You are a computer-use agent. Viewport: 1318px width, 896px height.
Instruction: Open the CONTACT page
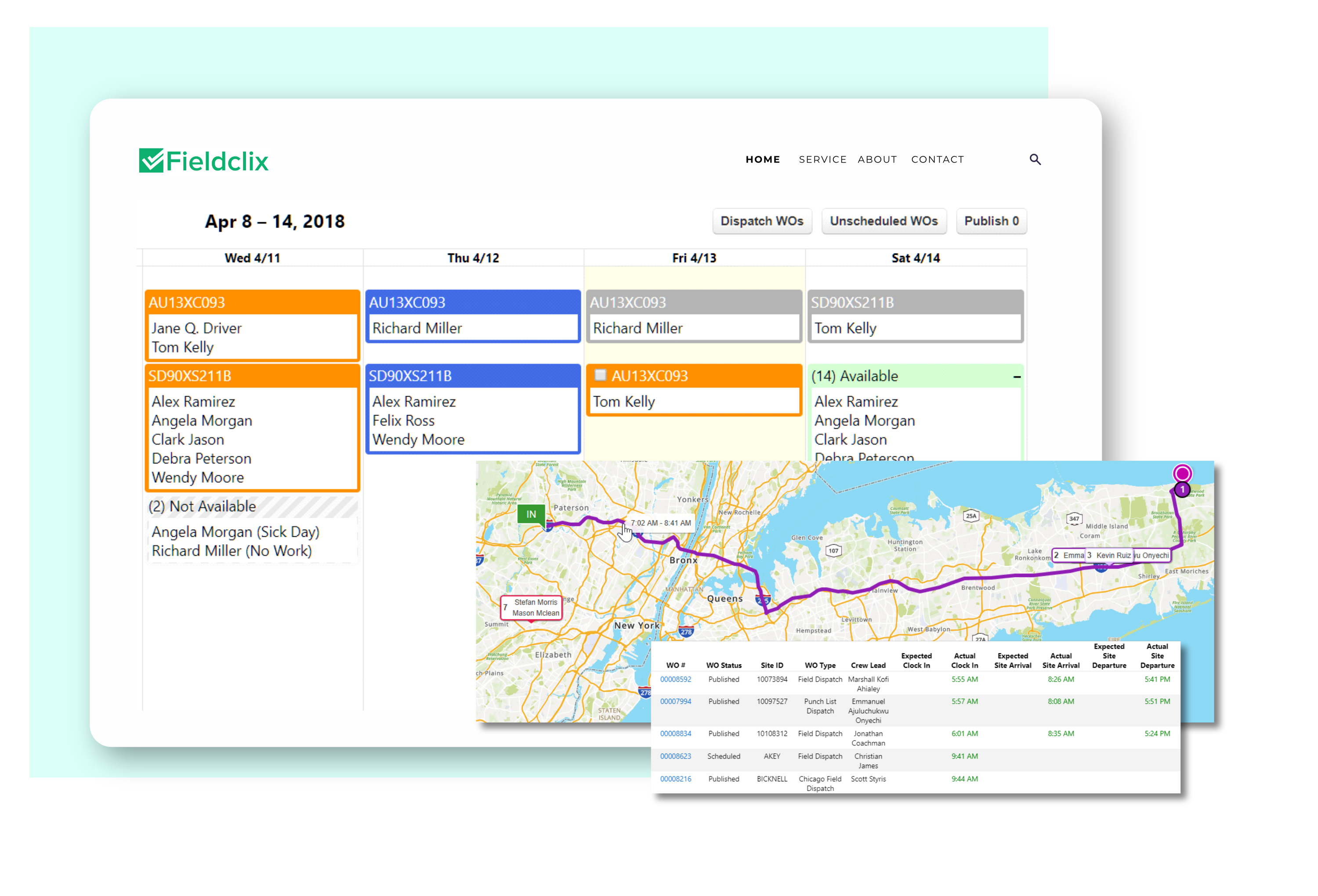(938, 159)
